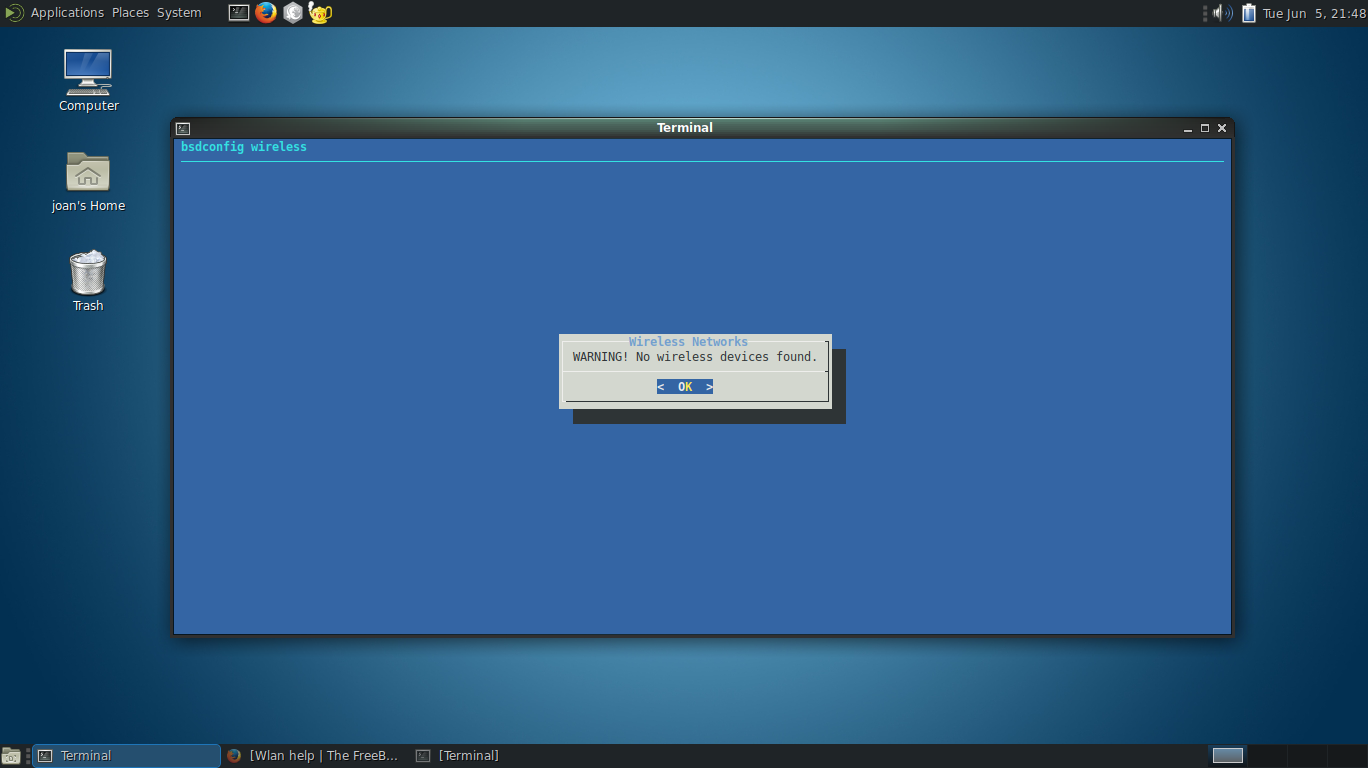Open the volume control icon

coord(1222,13)
